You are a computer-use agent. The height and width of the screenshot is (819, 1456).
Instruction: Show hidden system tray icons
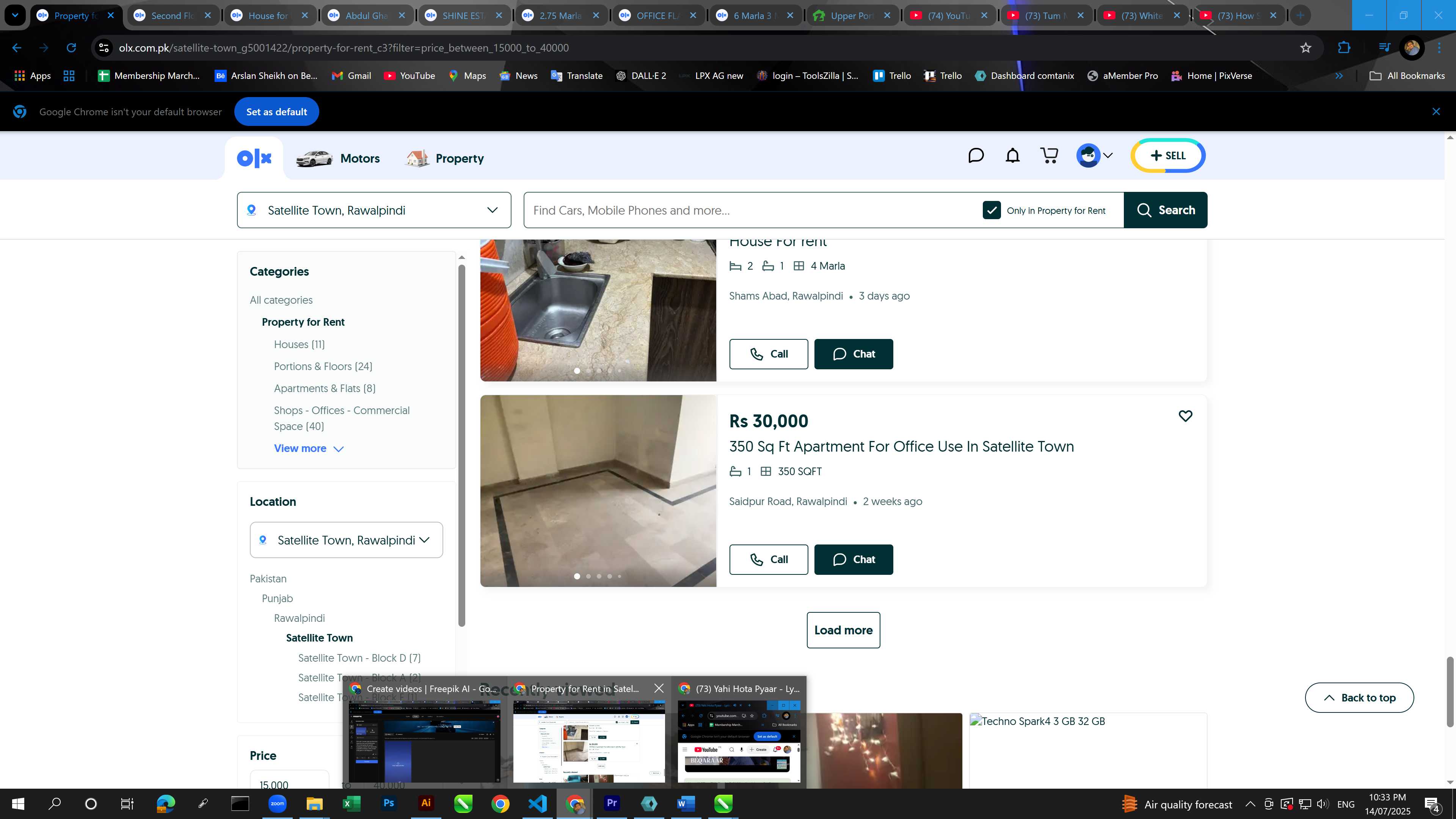(1250, 804)
